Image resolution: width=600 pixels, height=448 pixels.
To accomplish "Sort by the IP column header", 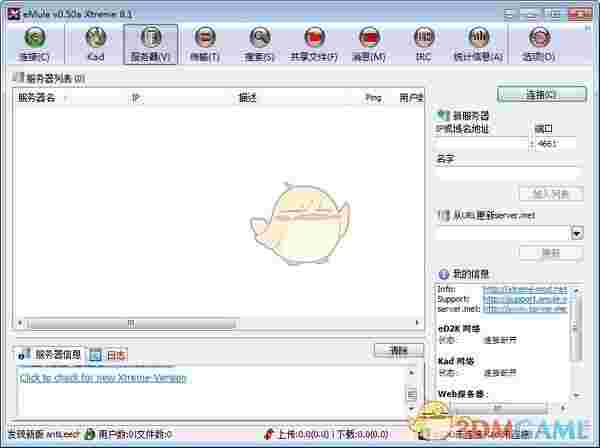I will point(135,98).
